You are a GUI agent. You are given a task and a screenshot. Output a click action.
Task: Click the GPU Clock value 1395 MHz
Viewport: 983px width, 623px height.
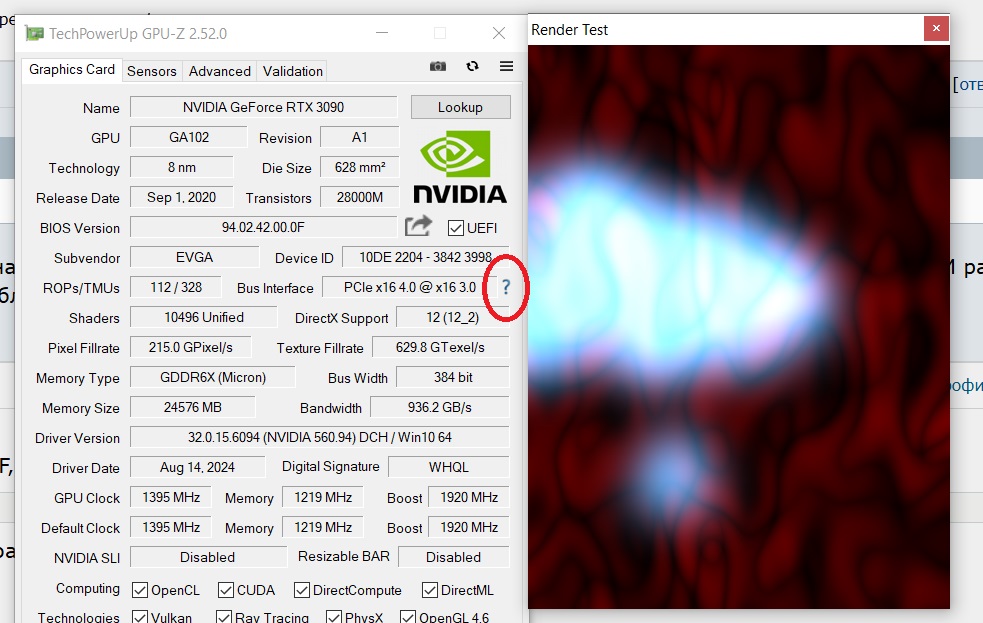(x=171, y=498)
